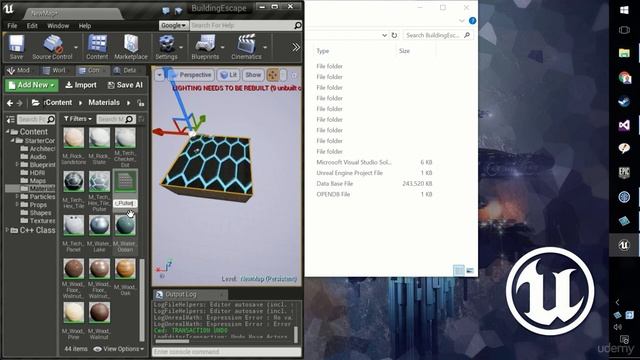Image resolution: width=640 pixels, height=360 pixels.
Task: Navigate back in Content Browser history
Action: [10, 103]
